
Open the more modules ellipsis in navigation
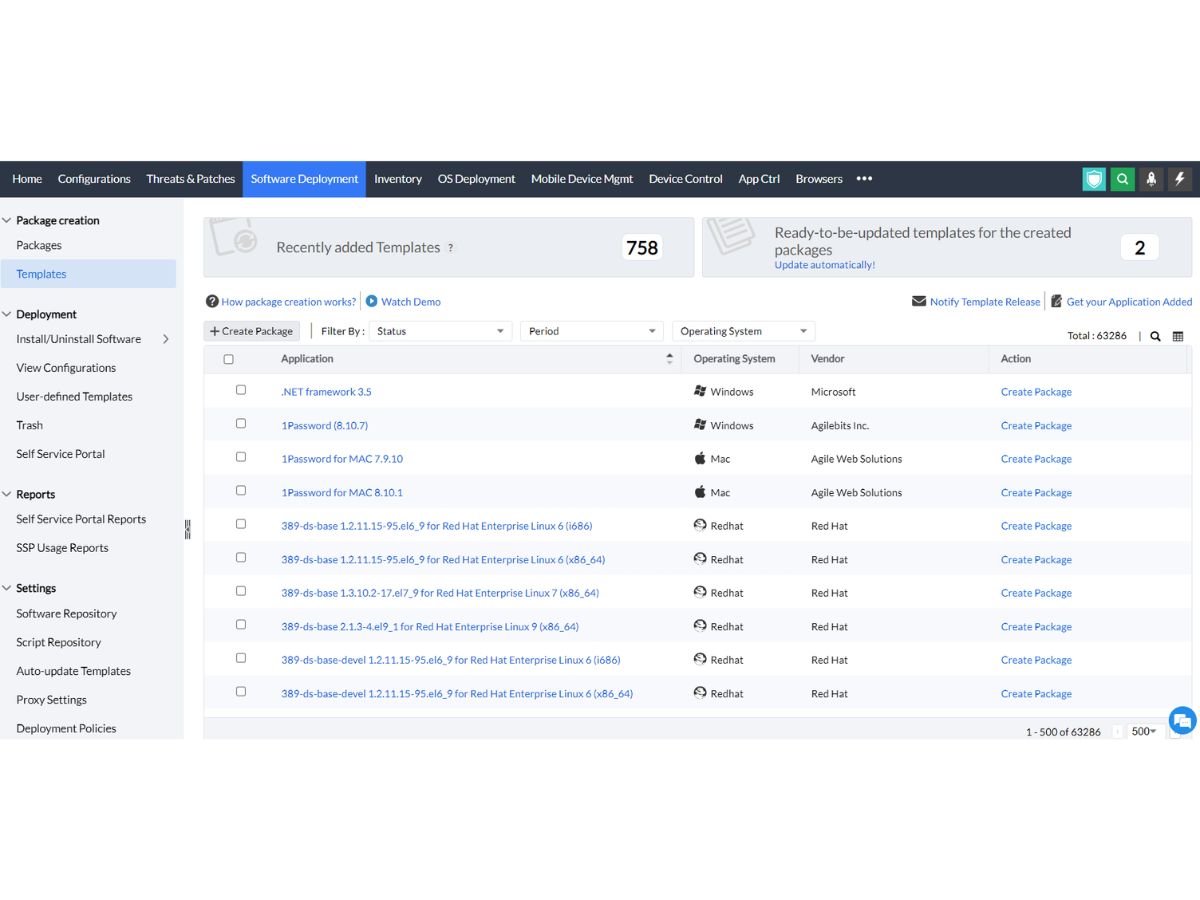point(864,179)
